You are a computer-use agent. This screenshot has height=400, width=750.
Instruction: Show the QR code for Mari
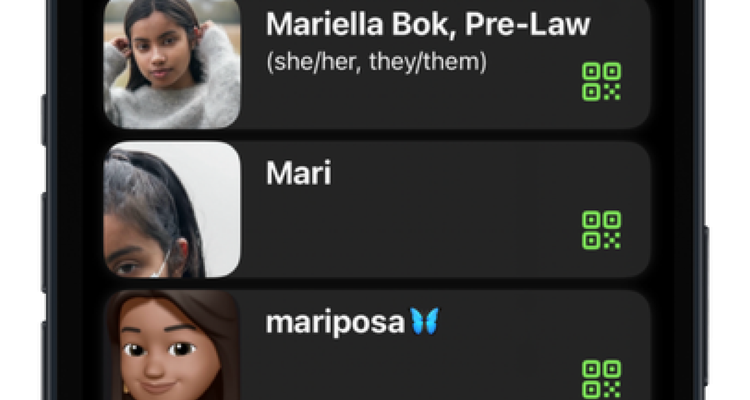pyautogui.click(x=601, y=230)
